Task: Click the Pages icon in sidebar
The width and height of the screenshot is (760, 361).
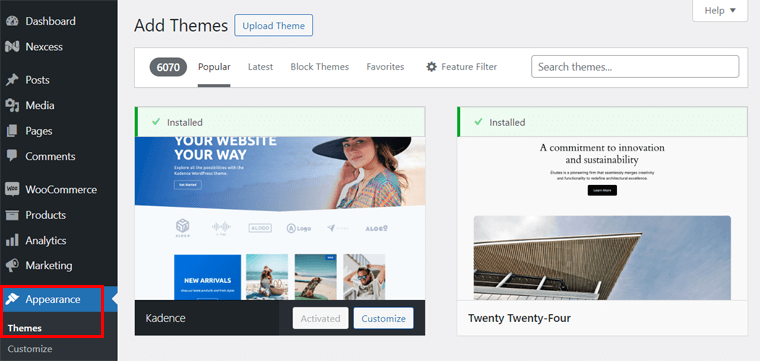Action: [x=12, y=131]
